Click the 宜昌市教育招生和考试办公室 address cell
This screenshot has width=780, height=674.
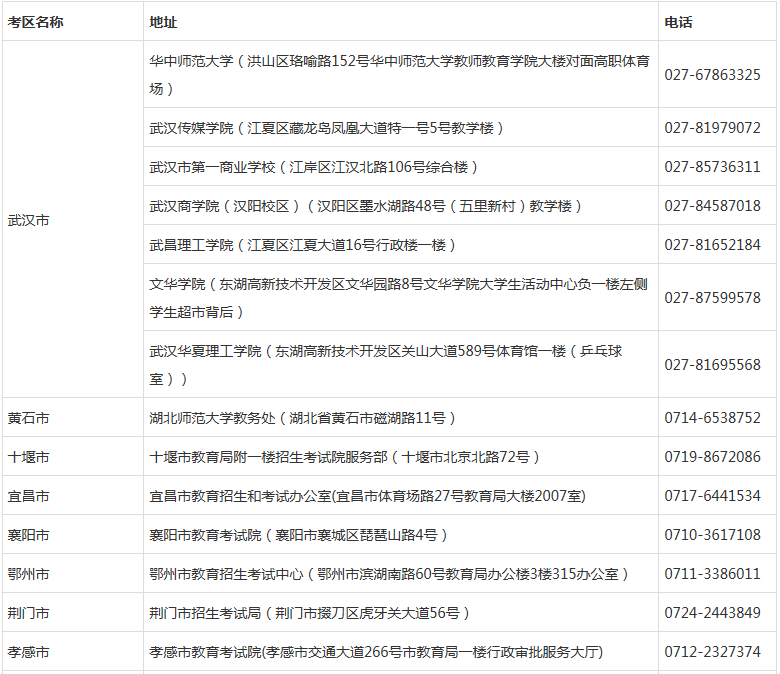coord(400,495)
